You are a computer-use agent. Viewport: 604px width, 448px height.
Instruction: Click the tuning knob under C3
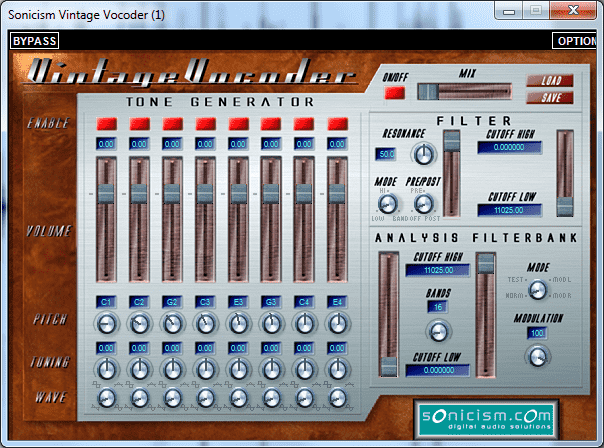206,369
